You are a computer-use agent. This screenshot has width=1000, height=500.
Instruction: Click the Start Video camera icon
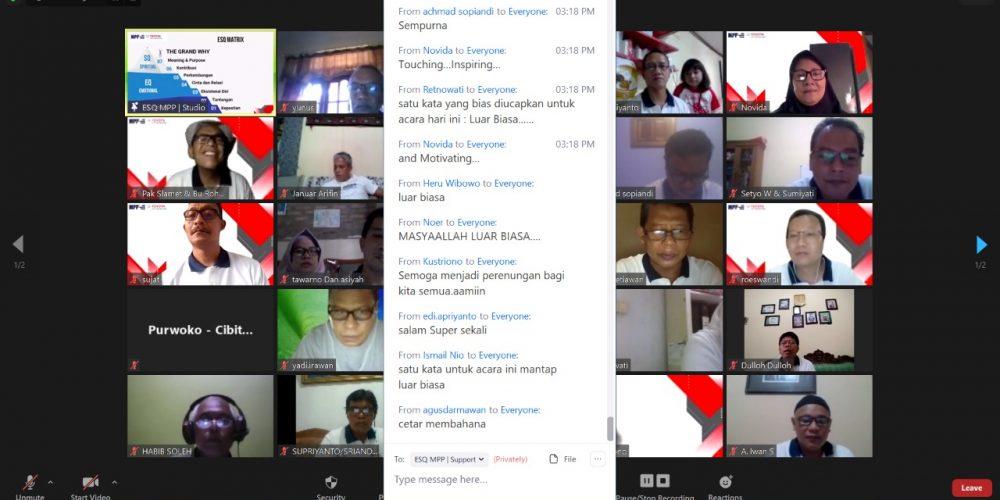[90, 482]
